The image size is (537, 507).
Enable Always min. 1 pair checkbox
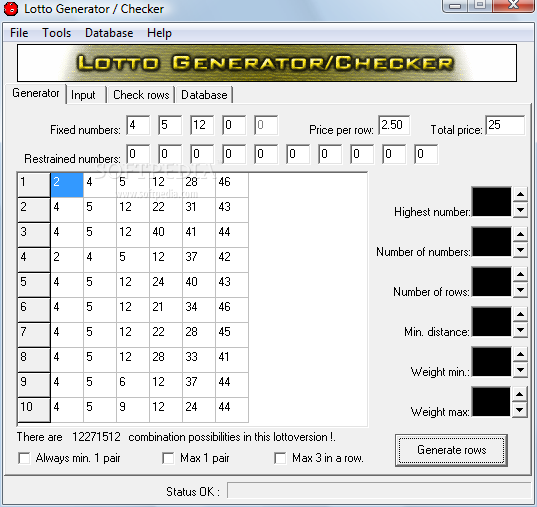(x=24, y=458)
